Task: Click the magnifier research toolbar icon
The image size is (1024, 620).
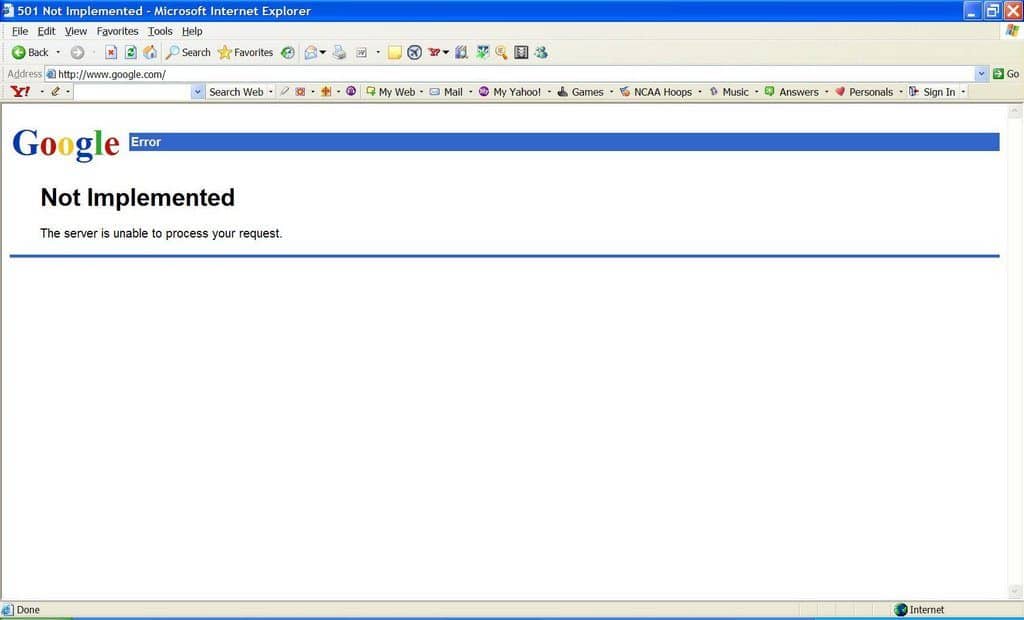Action: tap(501, 52)
